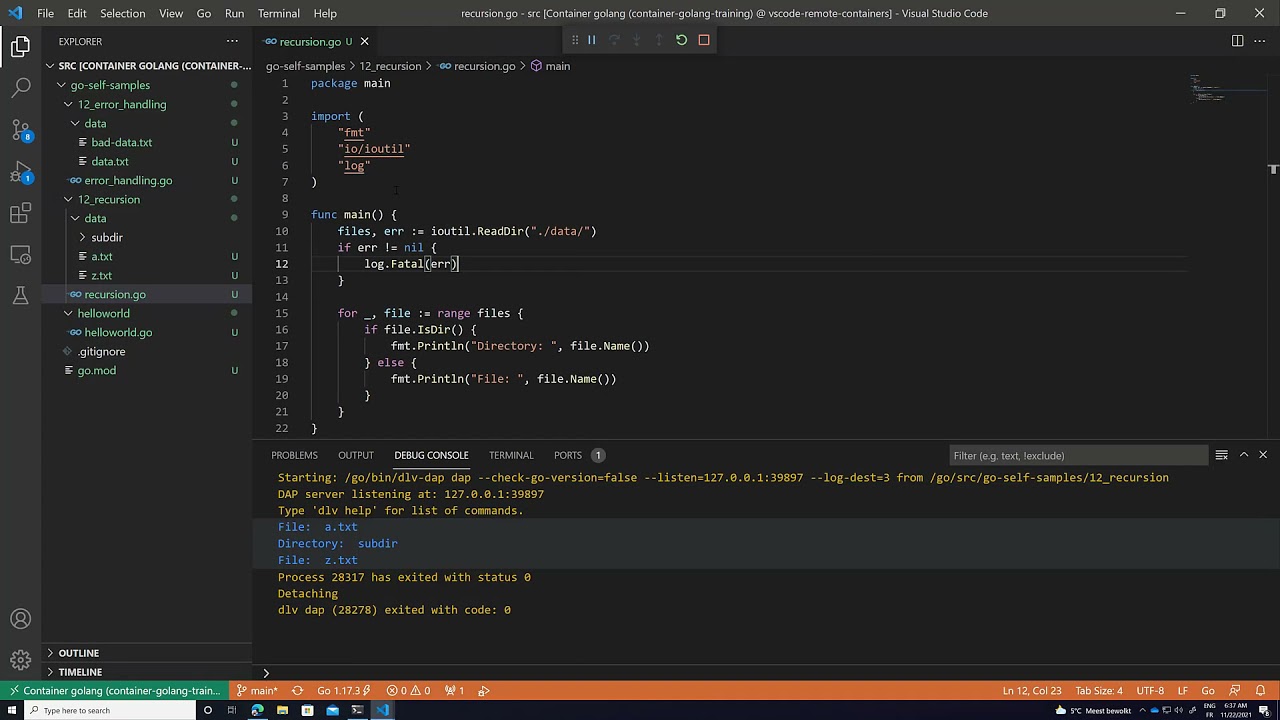Collapse the 12_recursion folder
The width and height of the screenshot is (1280, 720).
click(x=146, y=199)
